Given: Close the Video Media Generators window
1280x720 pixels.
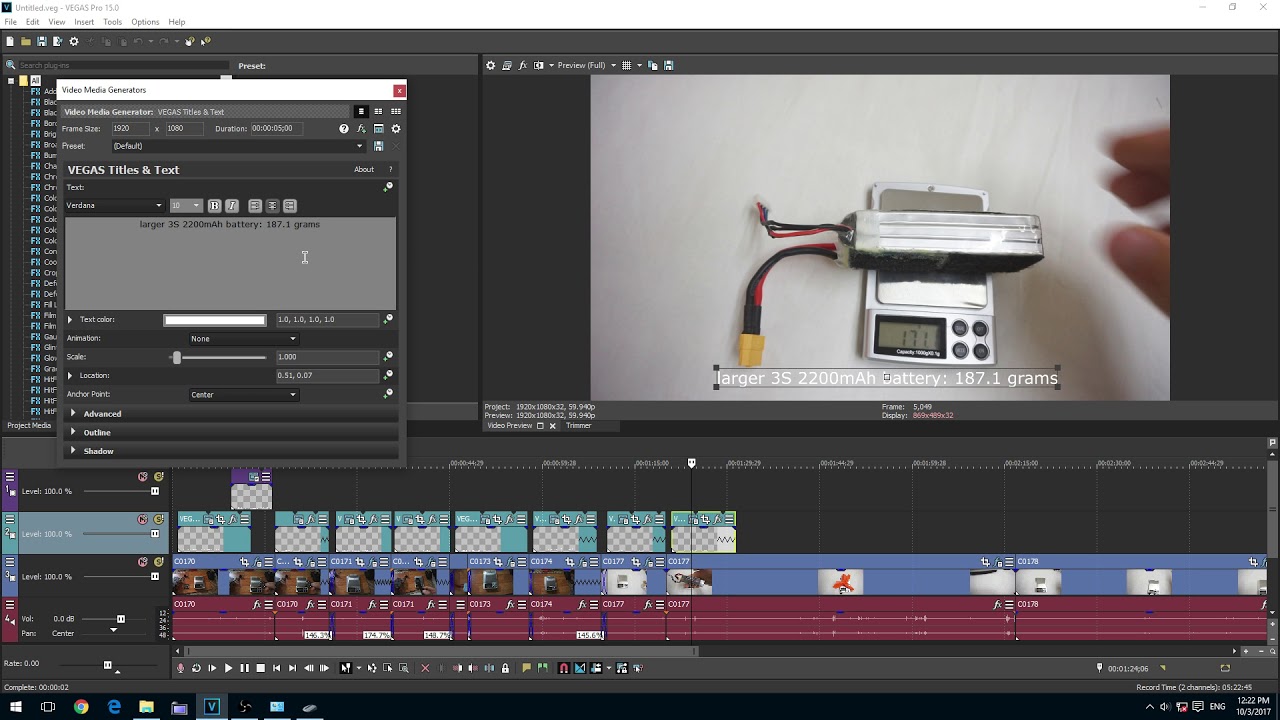Looking at the screenshot, I should (x=399, y=90).
